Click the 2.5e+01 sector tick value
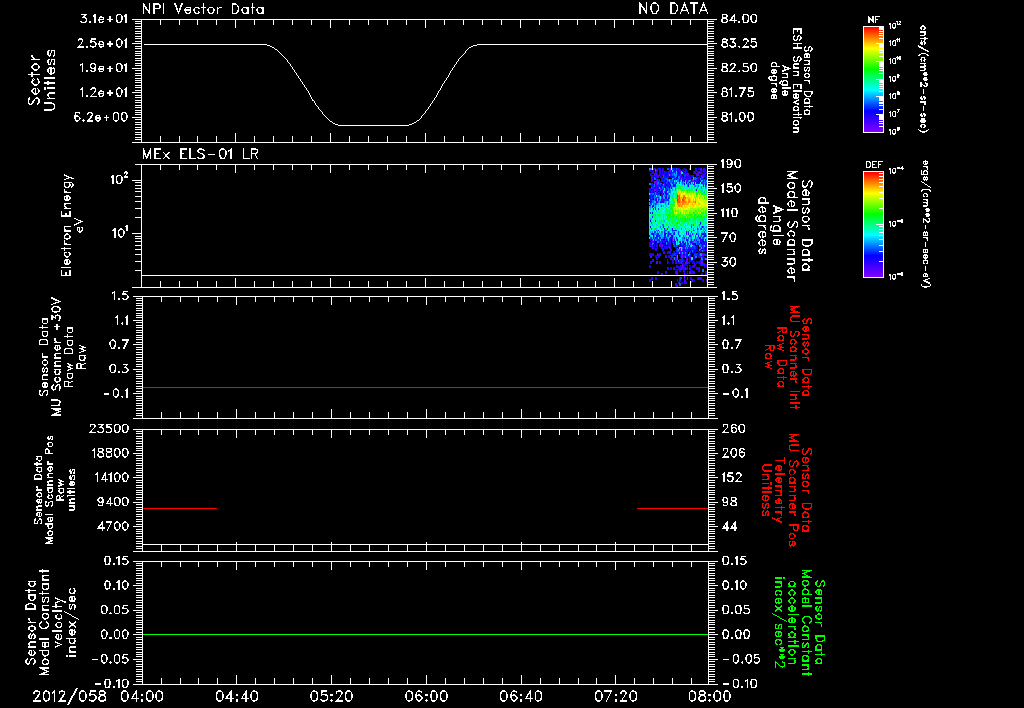Image resolution: width=1024 pixels, height=708 pixels. 103,44
